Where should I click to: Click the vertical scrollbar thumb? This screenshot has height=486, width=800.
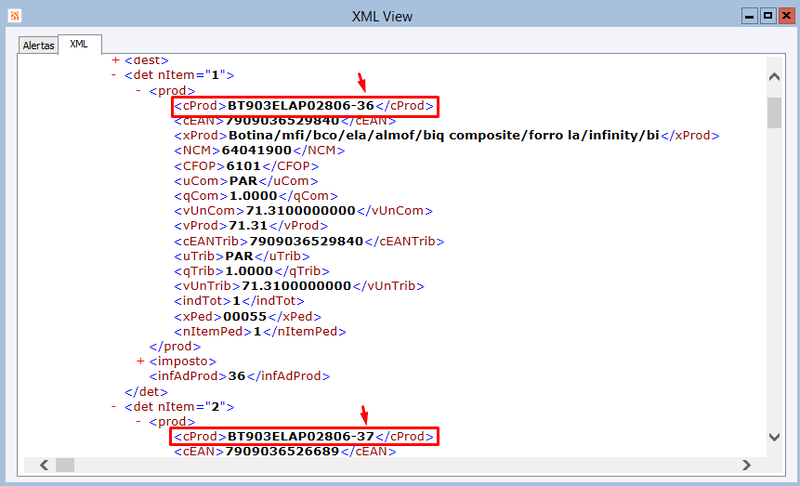(774, 113)
